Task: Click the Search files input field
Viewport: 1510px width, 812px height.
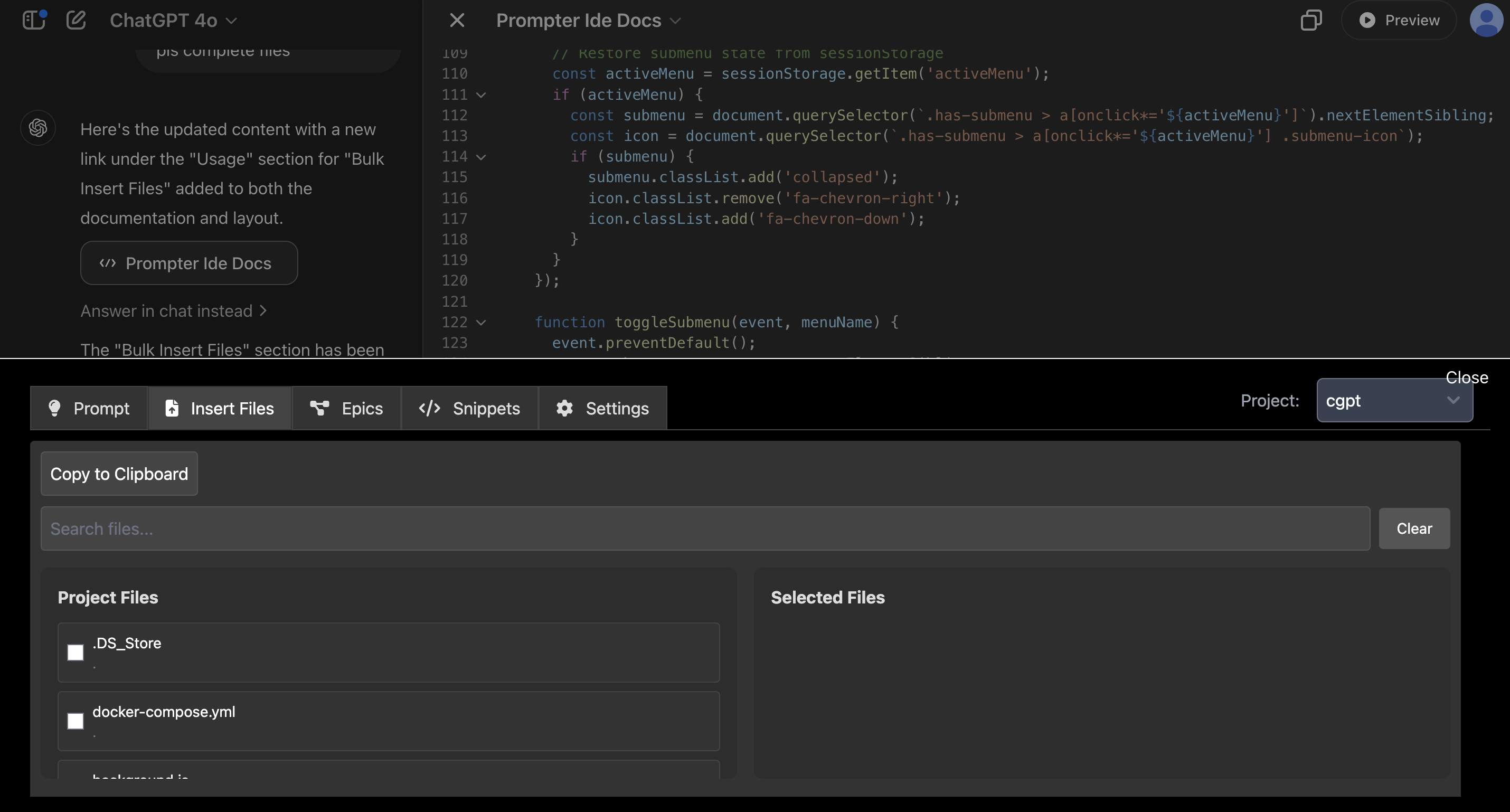Action: pyautogui.click(x=705, y=528)
